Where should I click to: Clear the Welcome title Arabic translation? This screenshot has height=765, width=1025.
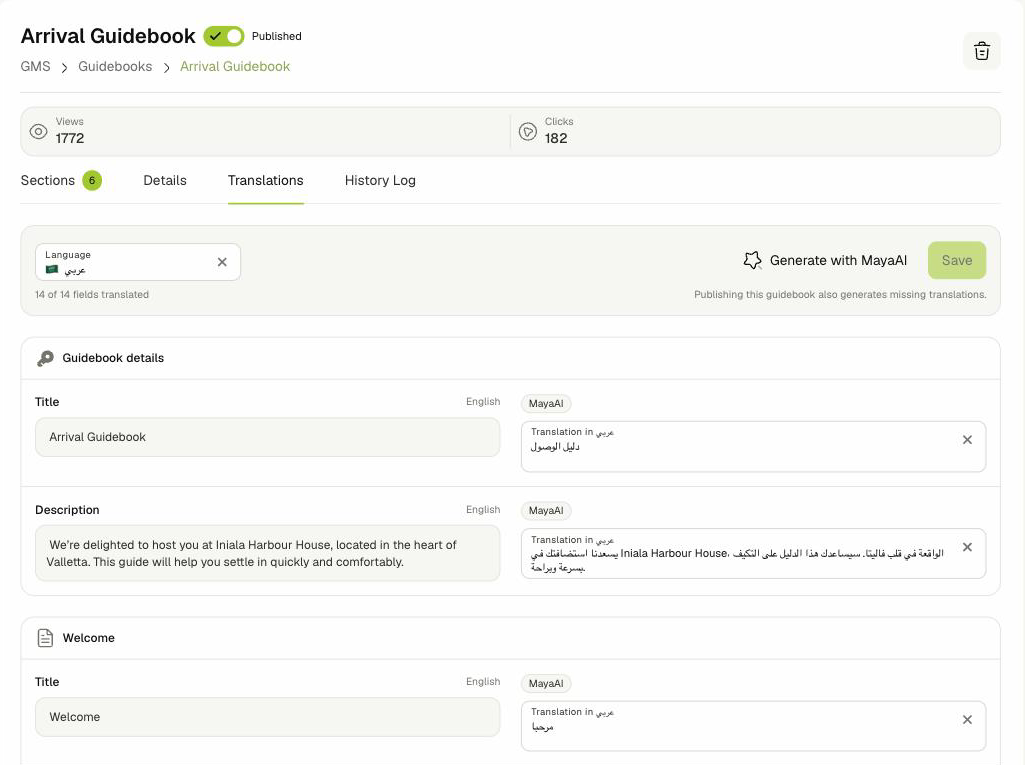tap(967, 720)
